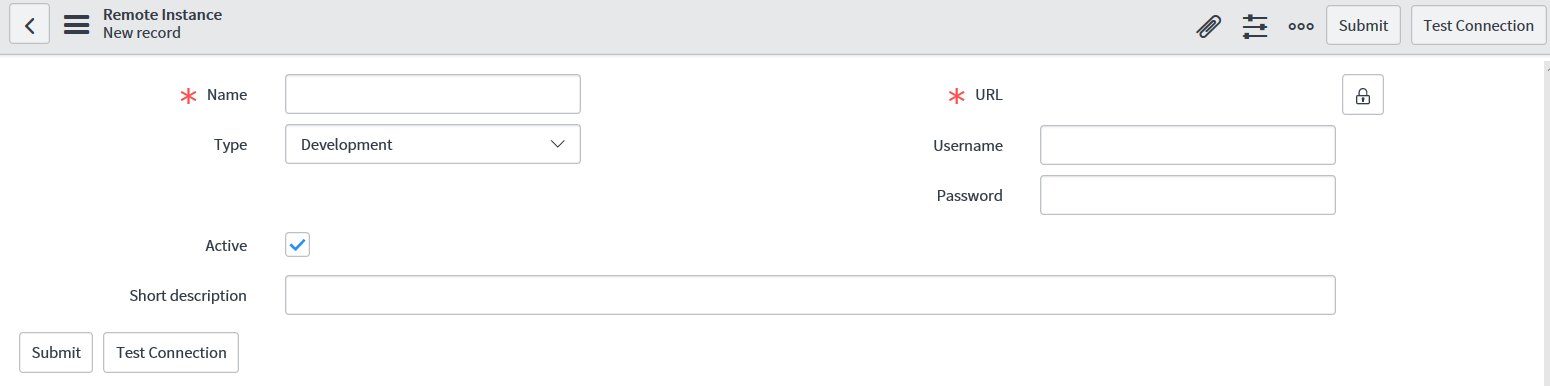The height and width of the screenshot is (386, 1550).
Task: Click the Short description field
Action: coord(810,295)
